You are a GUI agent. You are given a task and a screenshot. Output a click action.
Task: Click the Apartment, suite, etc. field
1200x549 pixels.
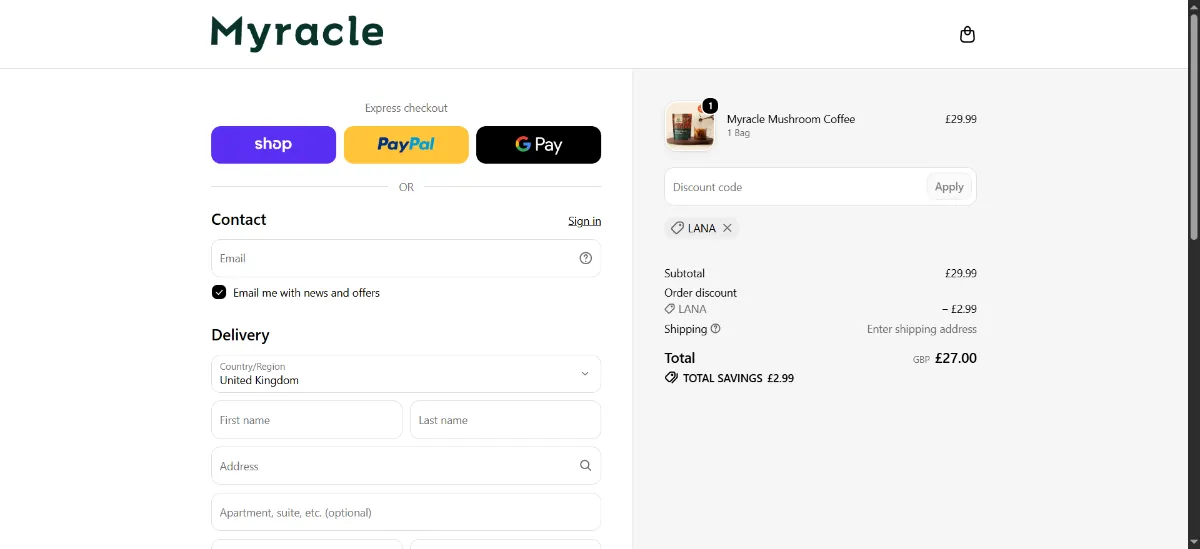click(406, 512)
